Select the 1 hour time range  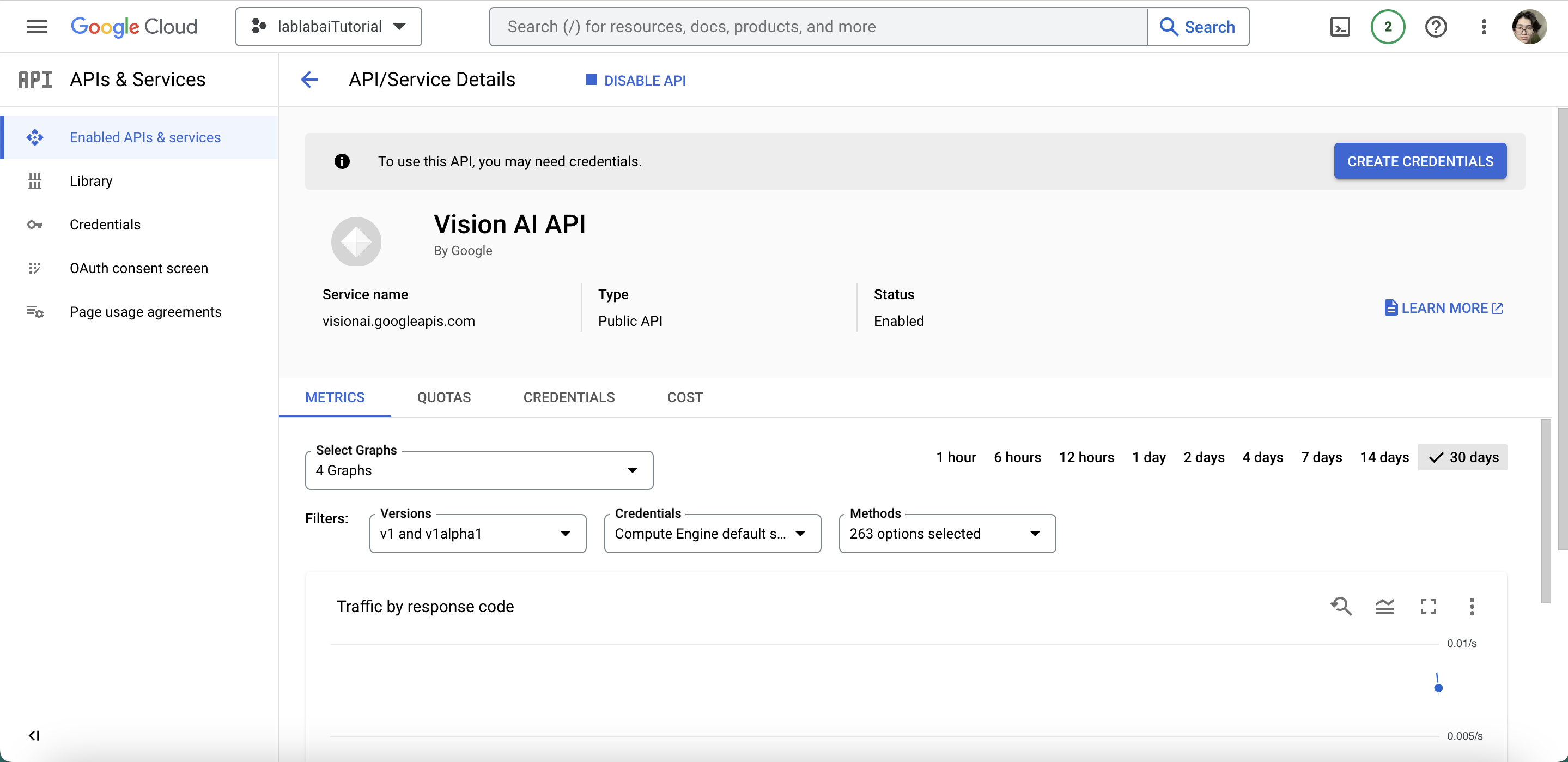pyautogui.click(x=956, y=457)
